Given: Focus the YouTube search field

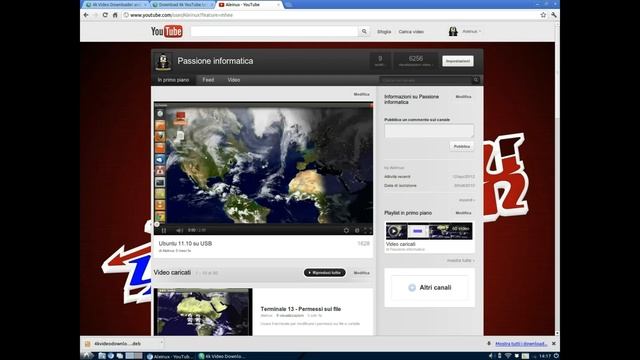Looking at the screenshot, I should pyautogui.click(x=274, y=31).
